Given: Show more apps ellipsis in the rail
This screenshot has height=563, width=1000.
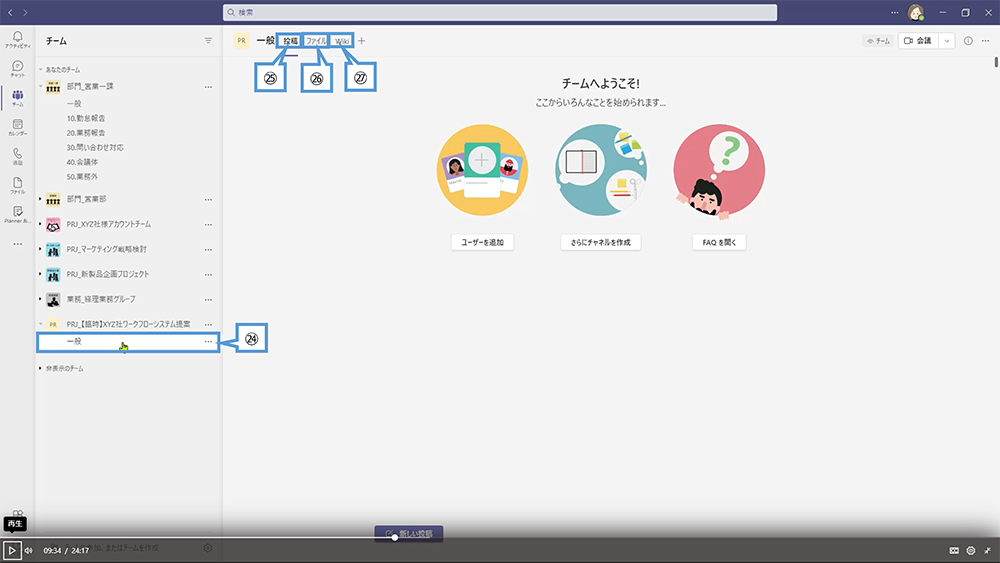Looking at the screenshot, I should coord(17,244).
